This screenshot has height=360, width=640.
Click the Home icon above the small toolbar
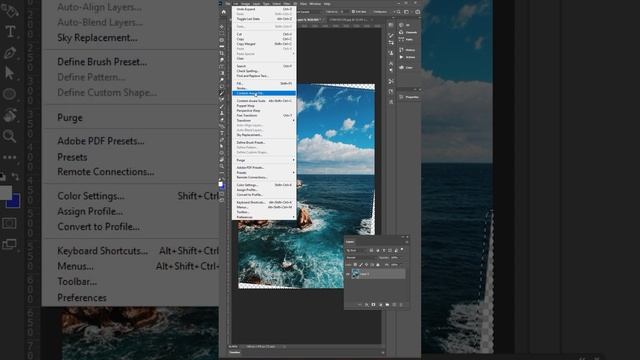[224, 12]
